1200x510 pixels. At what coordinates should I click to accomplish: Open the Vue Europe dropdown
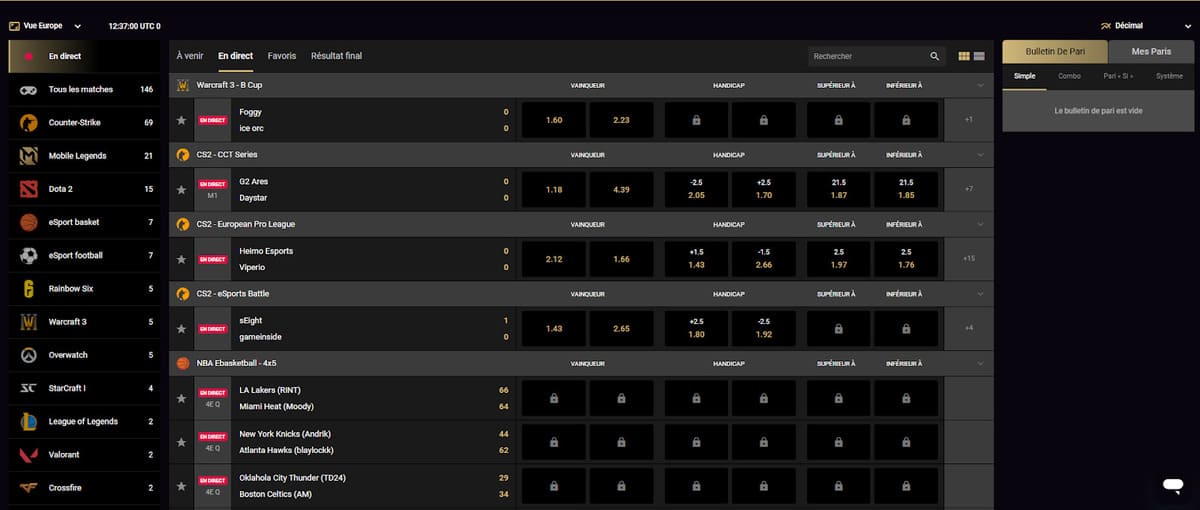point(45,26)
